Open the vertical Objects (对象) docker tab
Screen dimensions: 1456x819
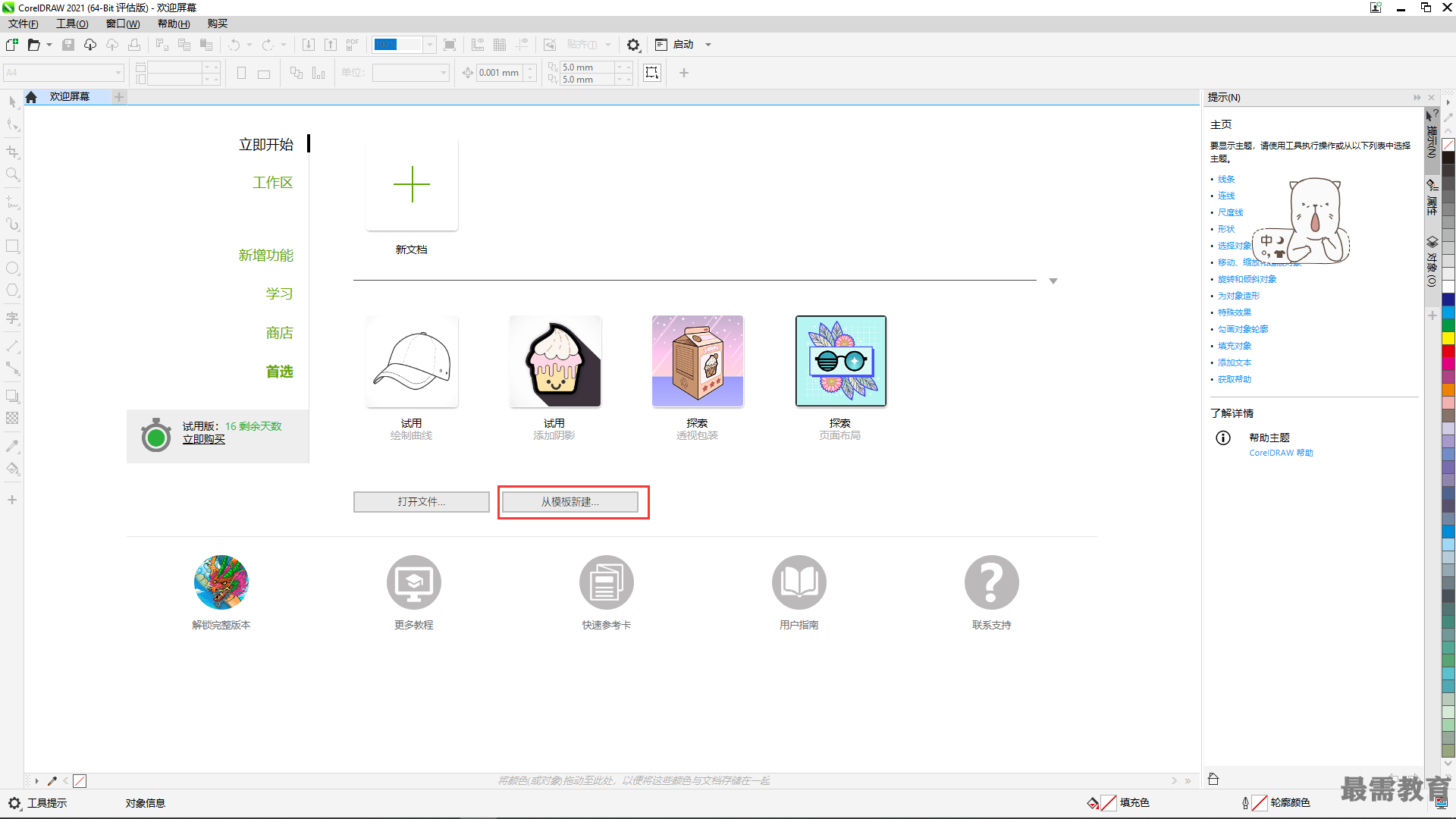click(x=1432, y=262)
